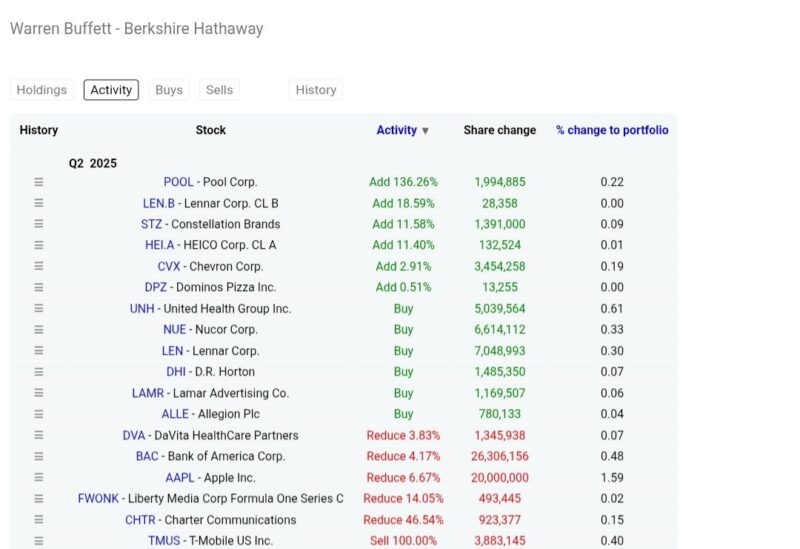Open history icon for CHTR row

[39, 519]
